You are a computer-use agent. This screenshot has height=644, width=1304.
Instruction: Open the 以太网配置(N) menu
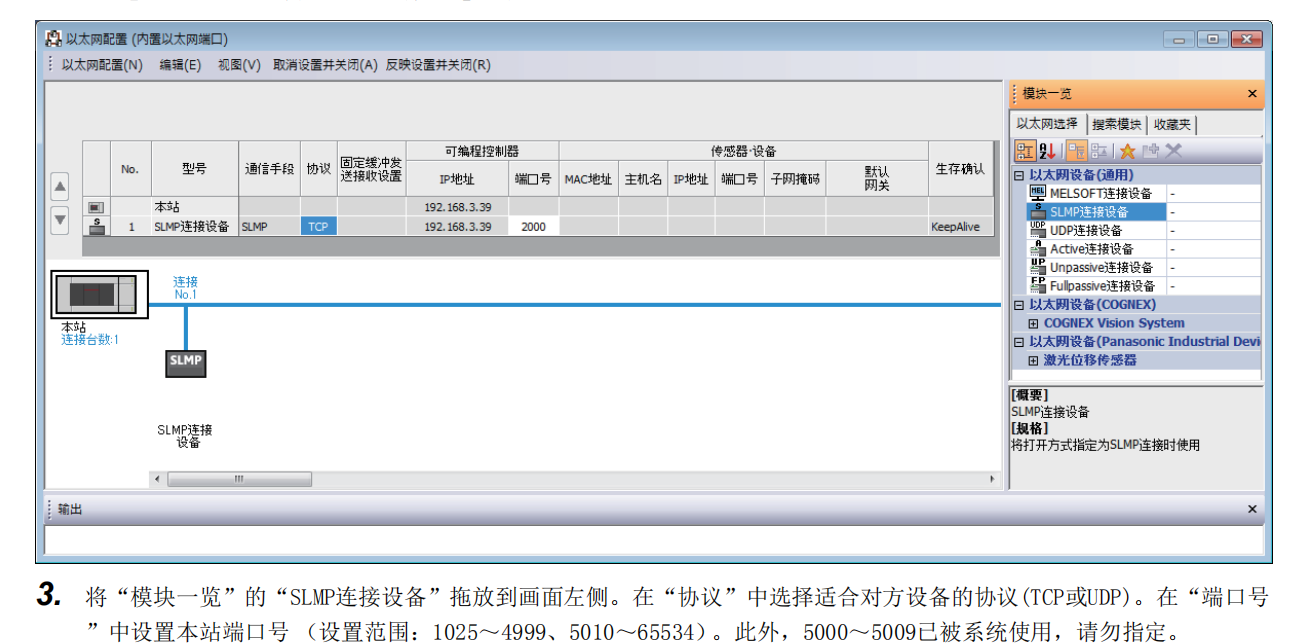pos(102,65)
